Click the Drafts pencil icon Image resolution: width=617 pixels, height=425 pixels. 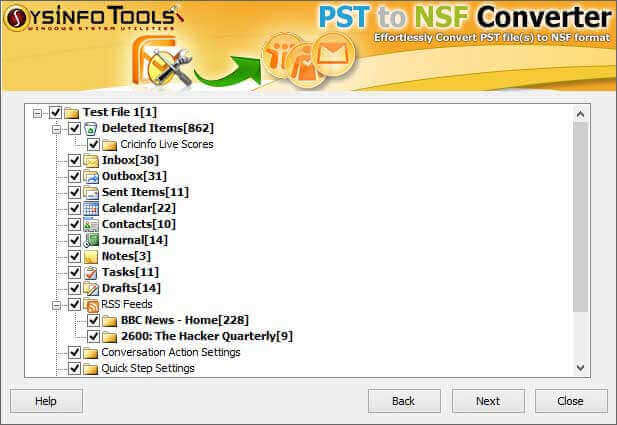point(91,288)
